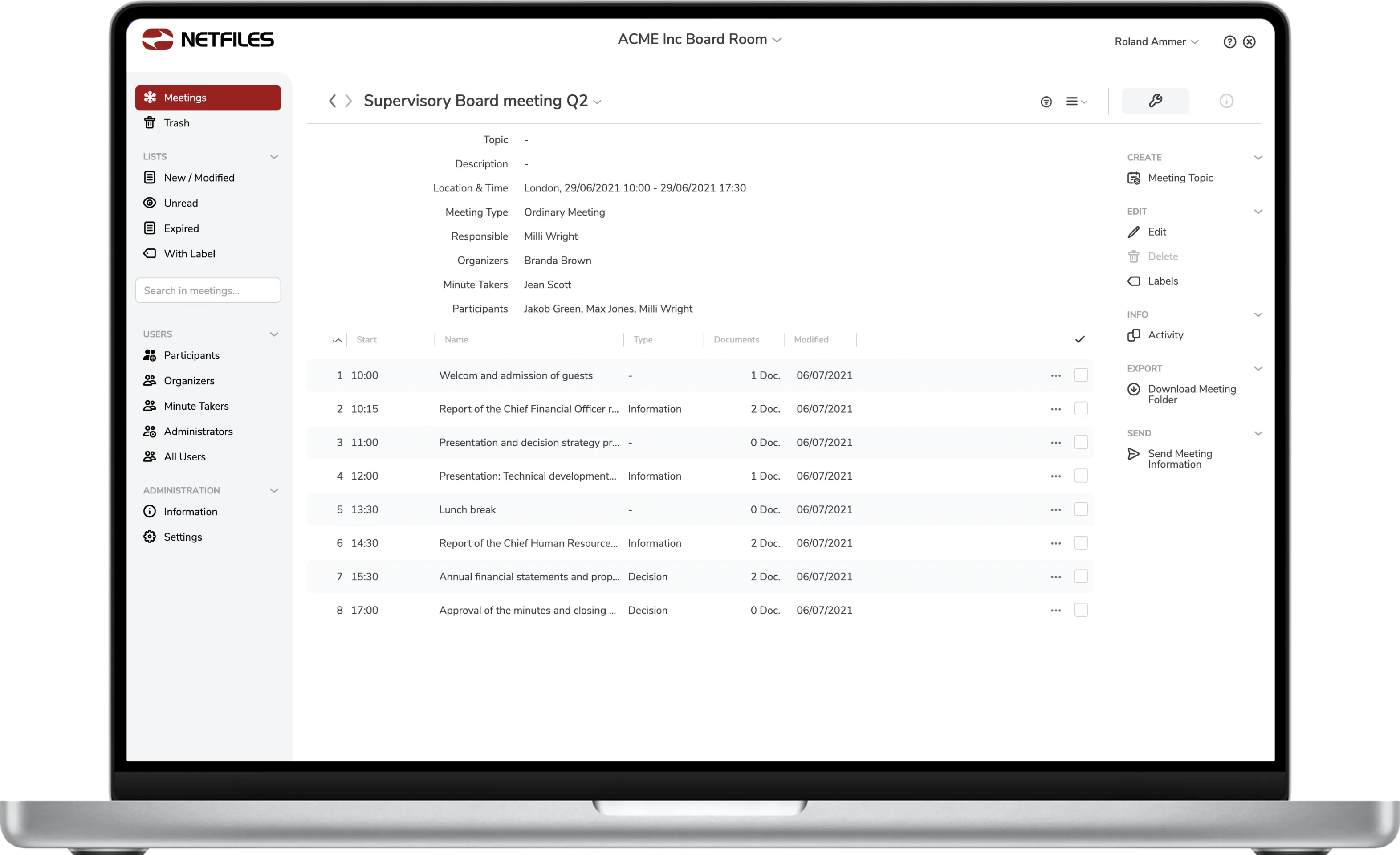
Task: Collapse the EDIT section
Action: [1258, 212]
